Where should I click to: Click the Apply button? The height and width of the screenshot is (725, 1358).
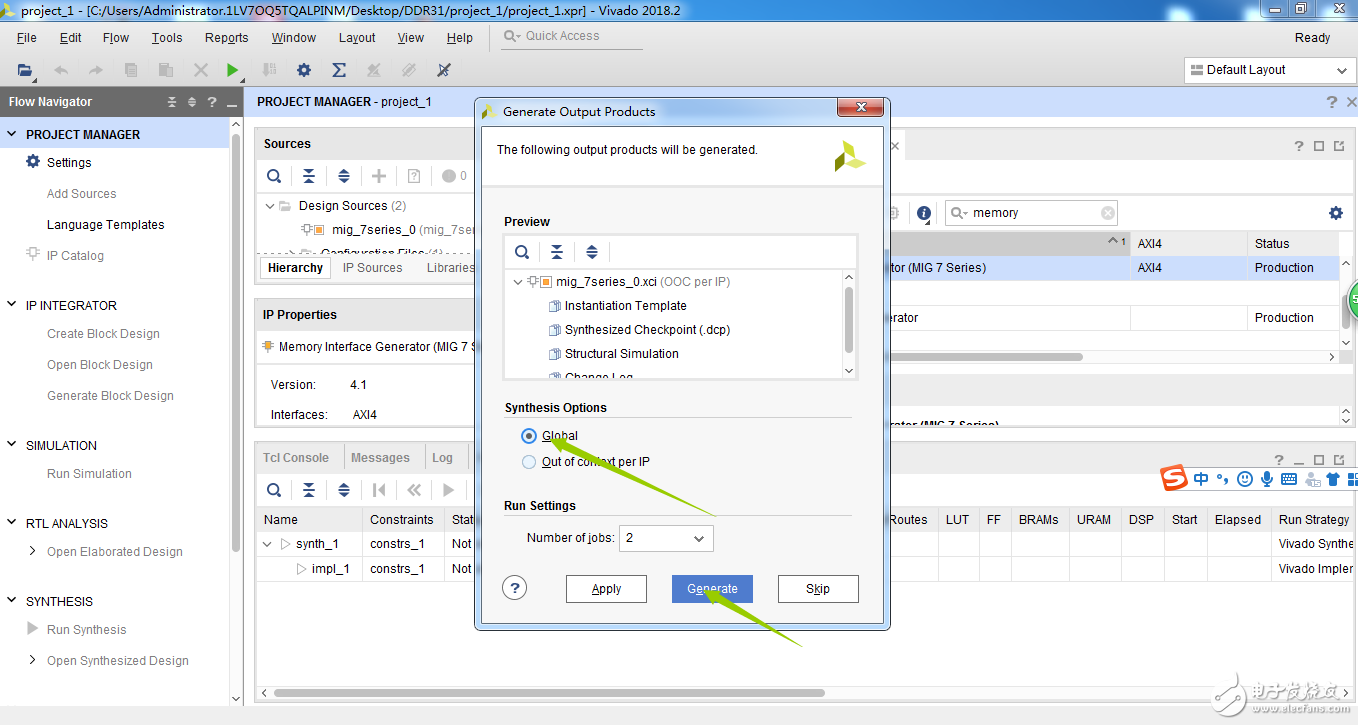pos(606,589)
